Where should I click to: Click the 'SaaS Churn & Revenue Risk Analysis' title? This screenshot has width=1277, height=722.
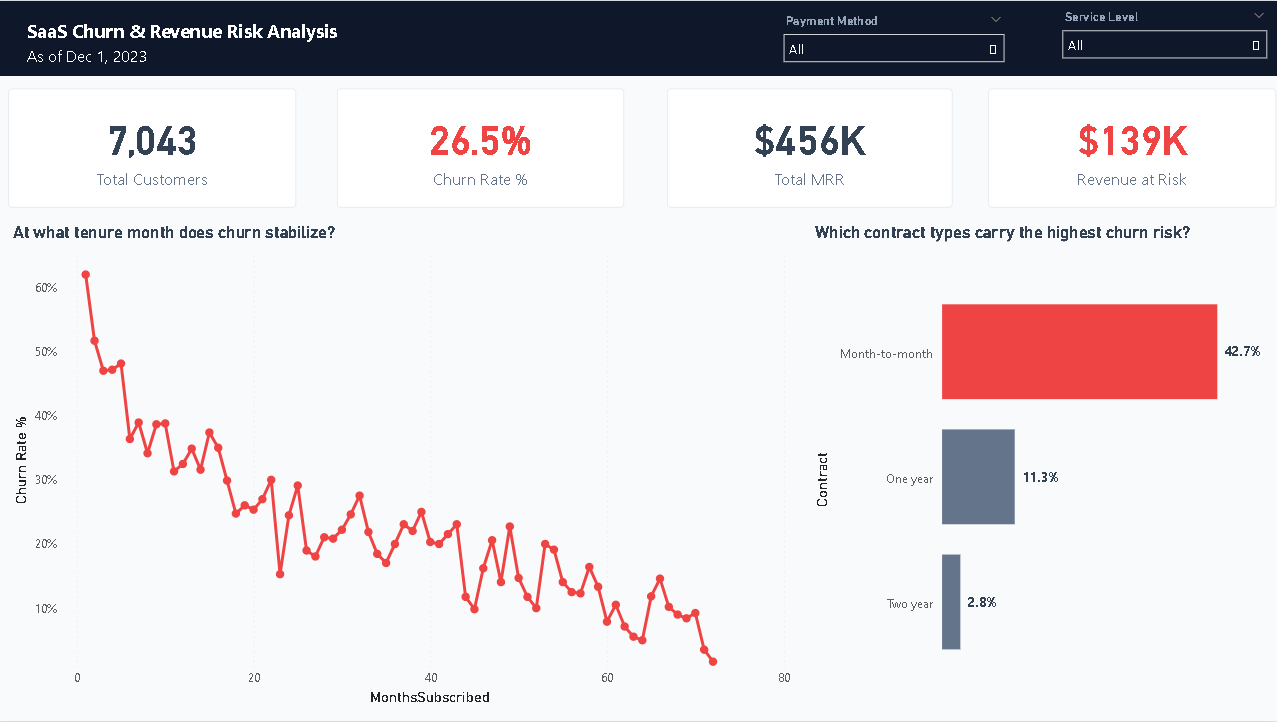182,31
